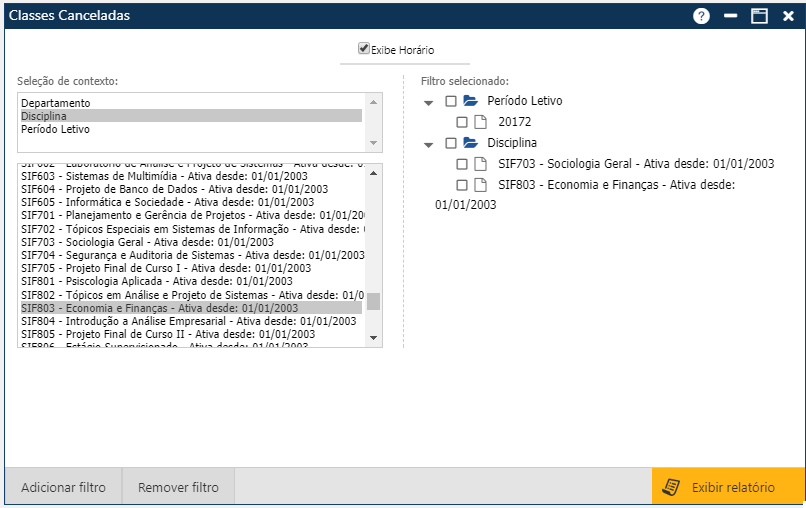This screenshot has width=806, height=508.
Task: Click Adicionar filtro button
Action: click(x=63, y=487)
